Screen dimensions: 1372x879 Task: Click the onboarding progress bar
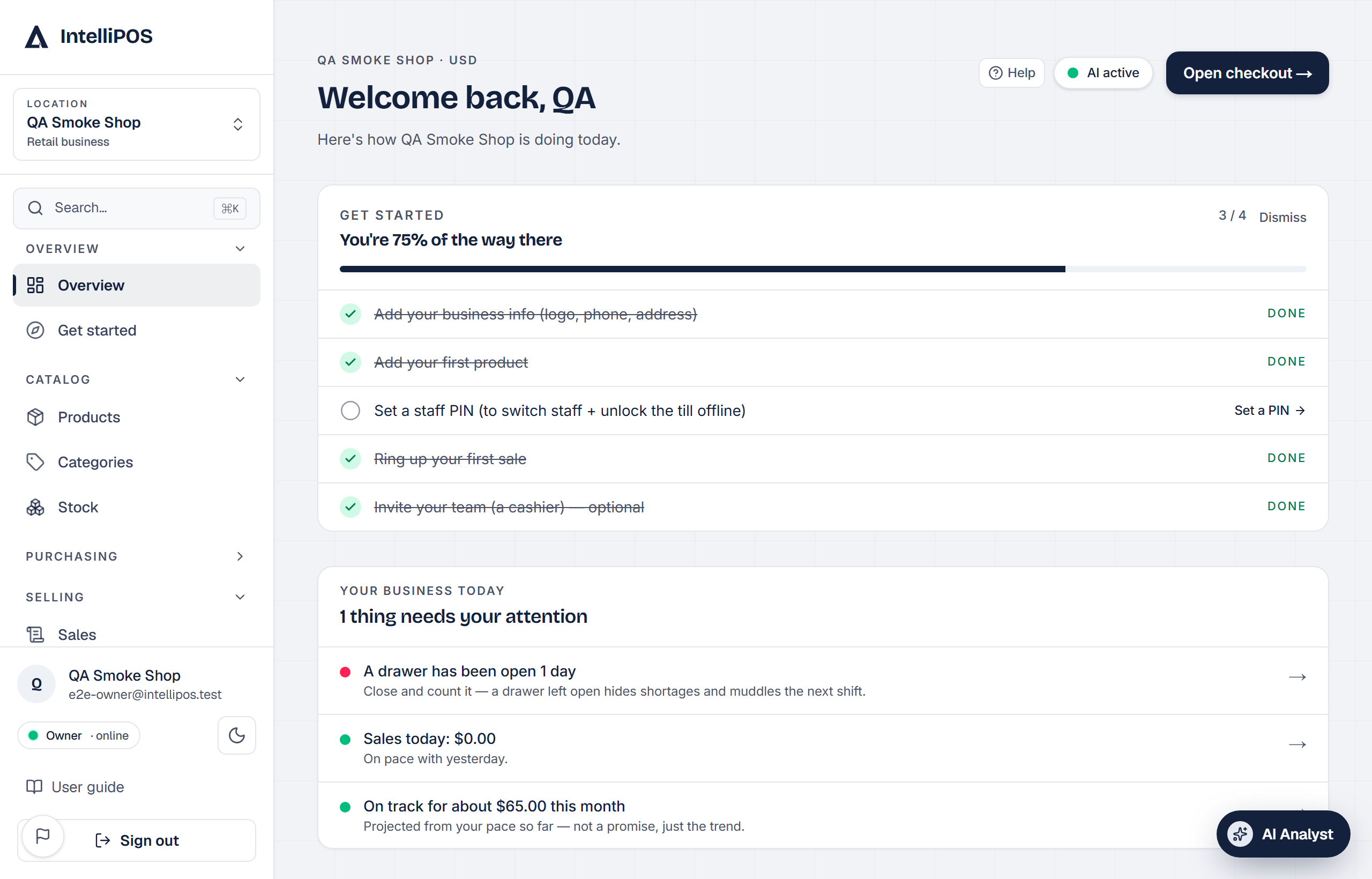point(823,269)
